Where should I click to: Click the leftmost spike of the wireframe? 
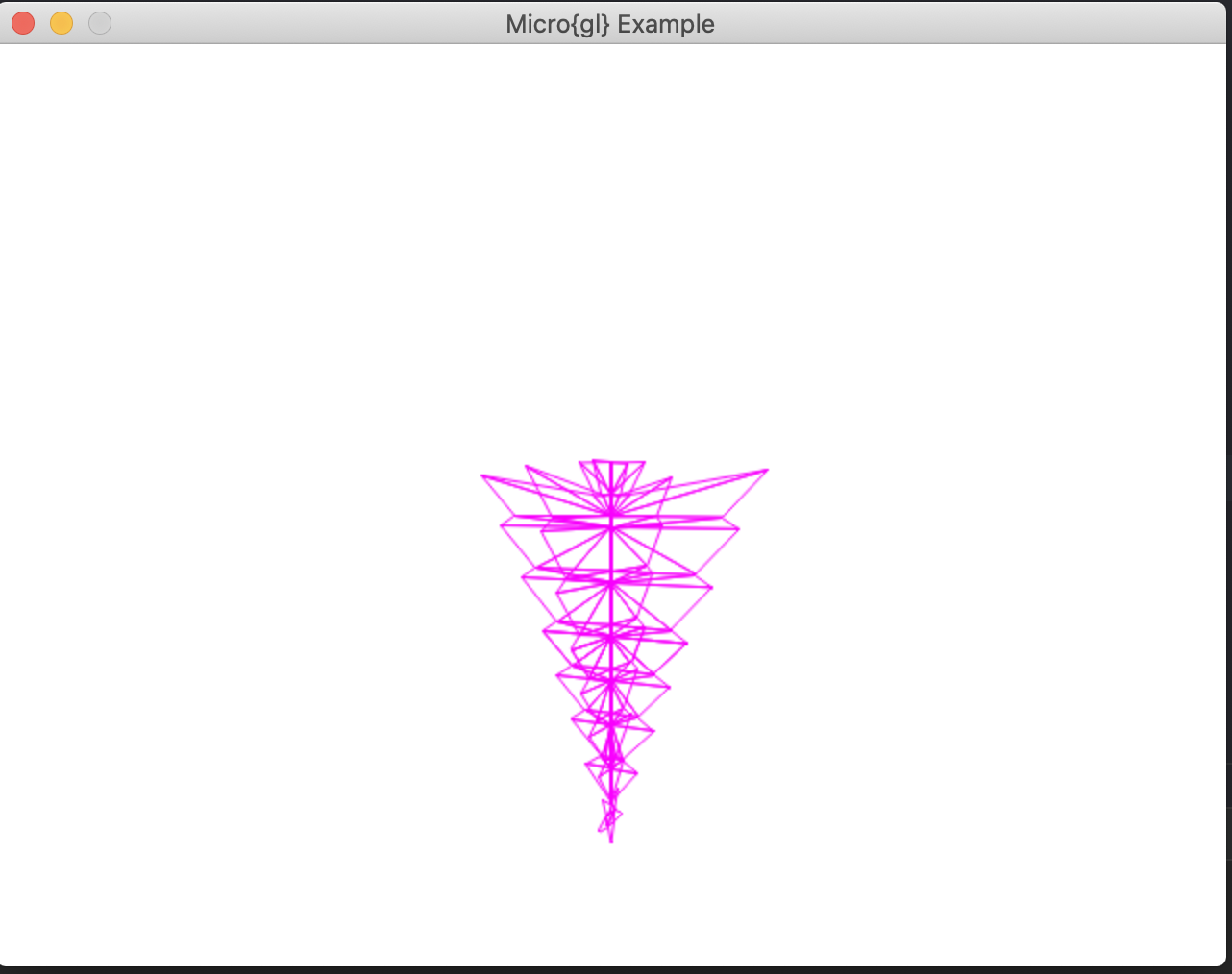coord(483,475)
